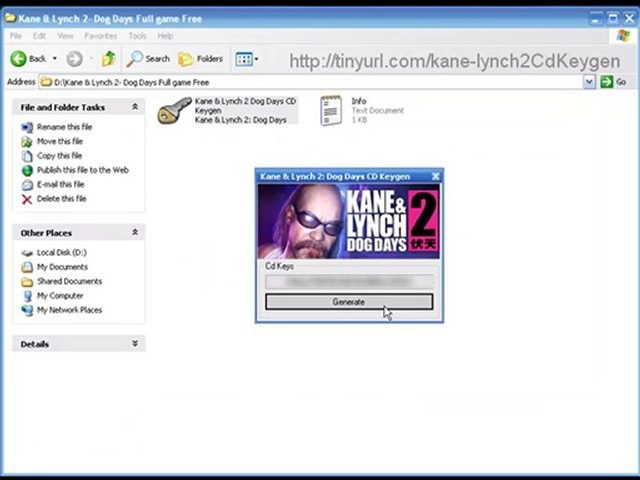This screenshot has width=640, height=480.
Task: Select the key-shaped Keygen file icon
Action: pos(174,110)
